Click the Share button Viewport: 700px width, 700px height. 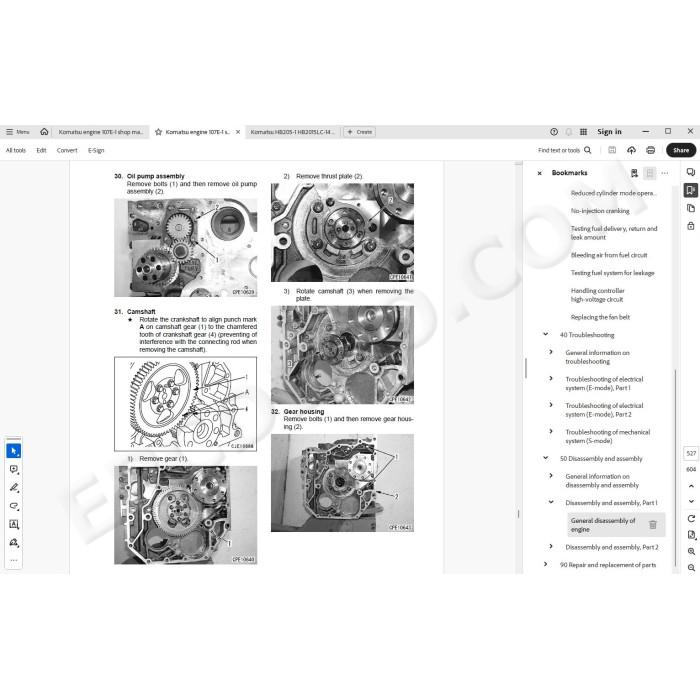tap(681, 150)
